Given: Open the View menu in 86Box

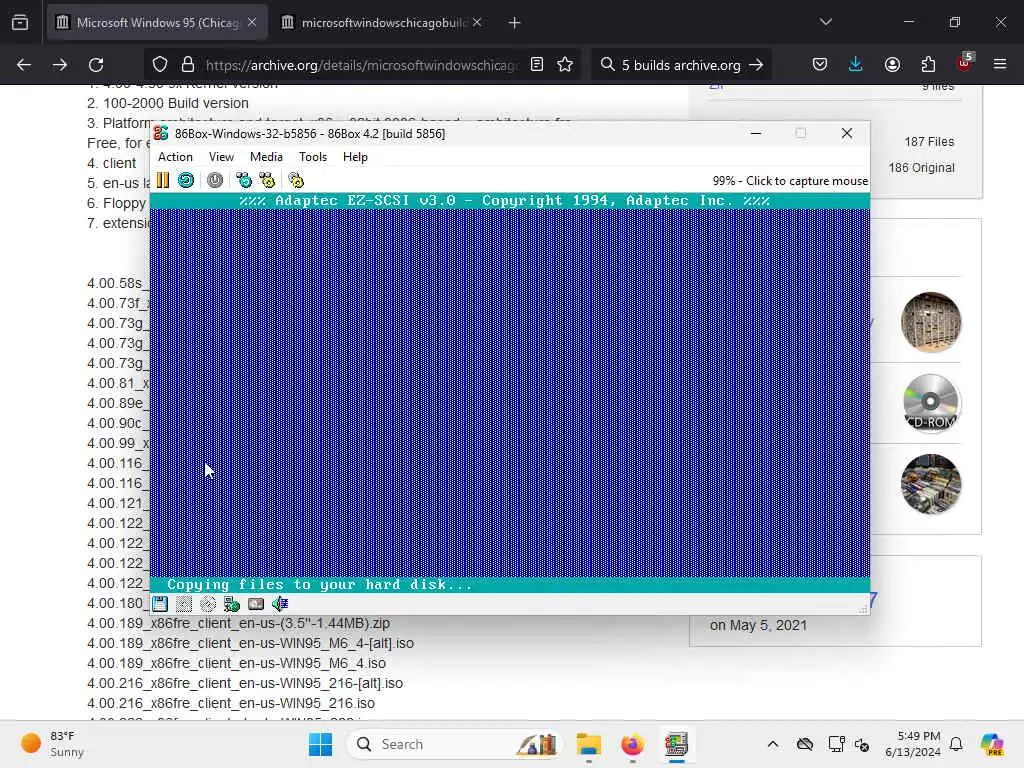Looking at the screenshot, I should pos(221,157).
